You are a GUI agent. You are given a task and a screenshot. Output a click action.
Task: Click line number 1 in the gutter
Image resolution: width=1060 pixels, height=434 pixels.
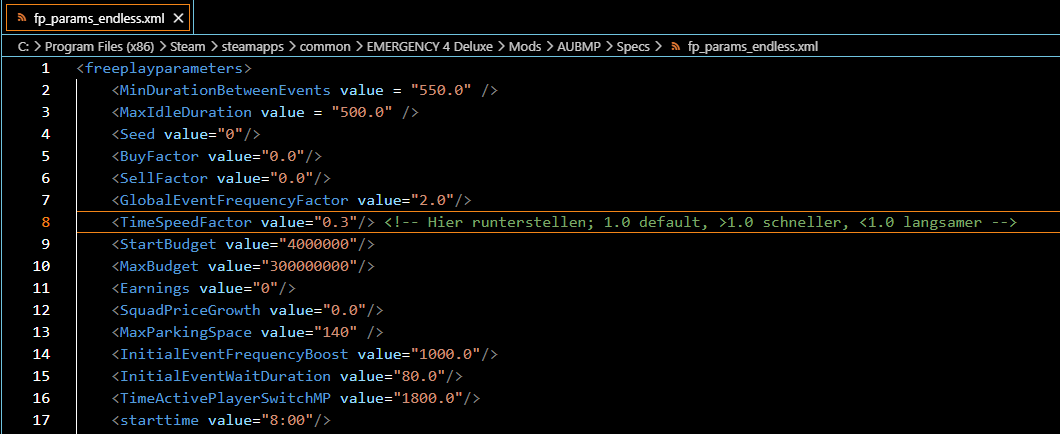pos(45,68)
